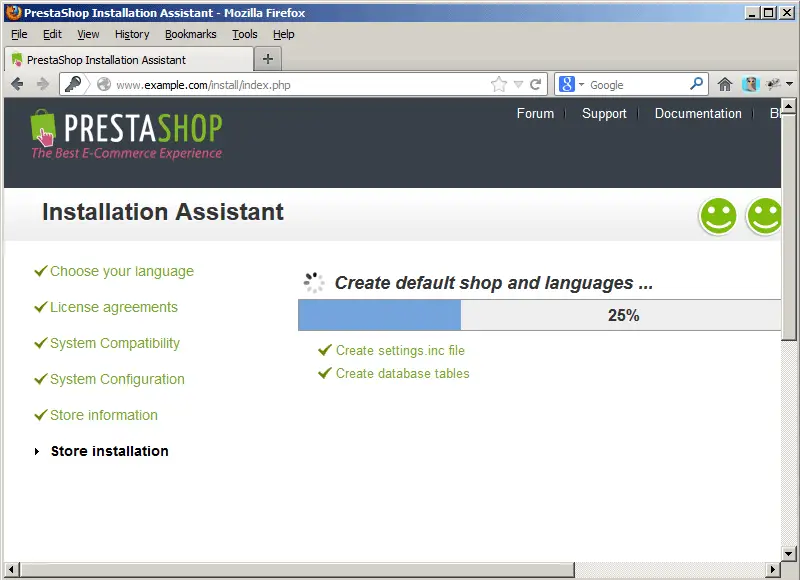Click the checkmark beside System Compatibility

pos(41,343)
